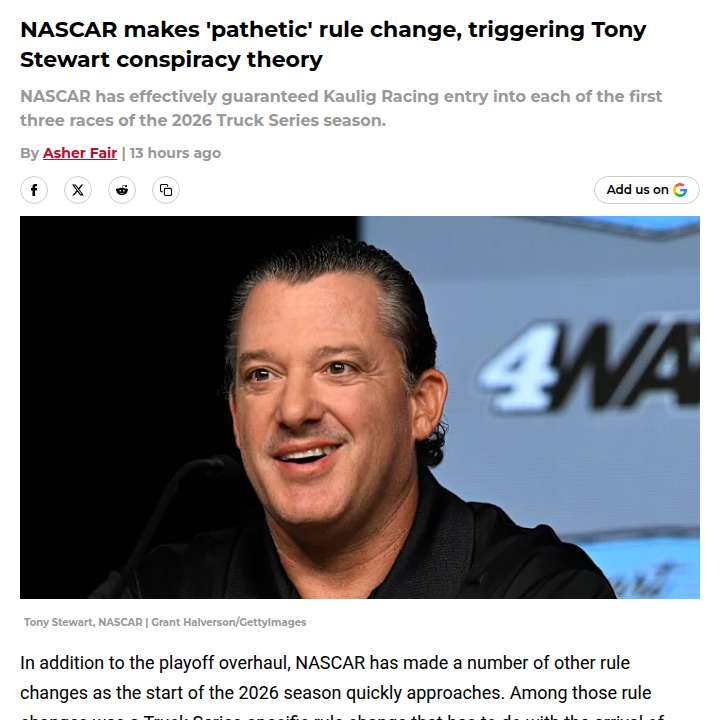Viewport: 720px width, 720px height.
Task: Click the NASCAR 'pathetic' rule change headline
Action: coord(333,45)
